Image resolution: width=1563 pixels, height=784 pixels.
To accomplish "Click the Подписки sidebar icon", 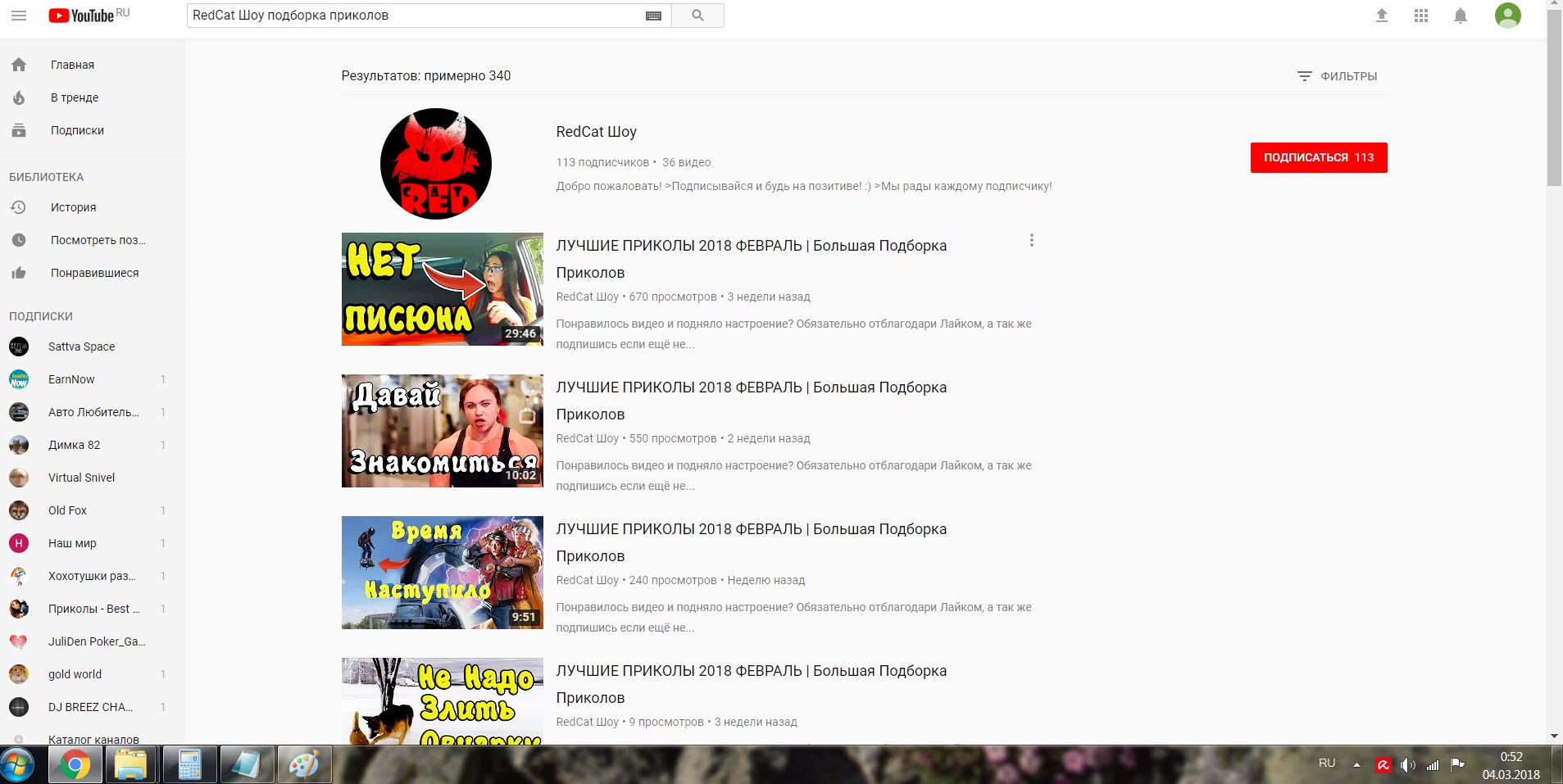I will click(x=19, y=130).
